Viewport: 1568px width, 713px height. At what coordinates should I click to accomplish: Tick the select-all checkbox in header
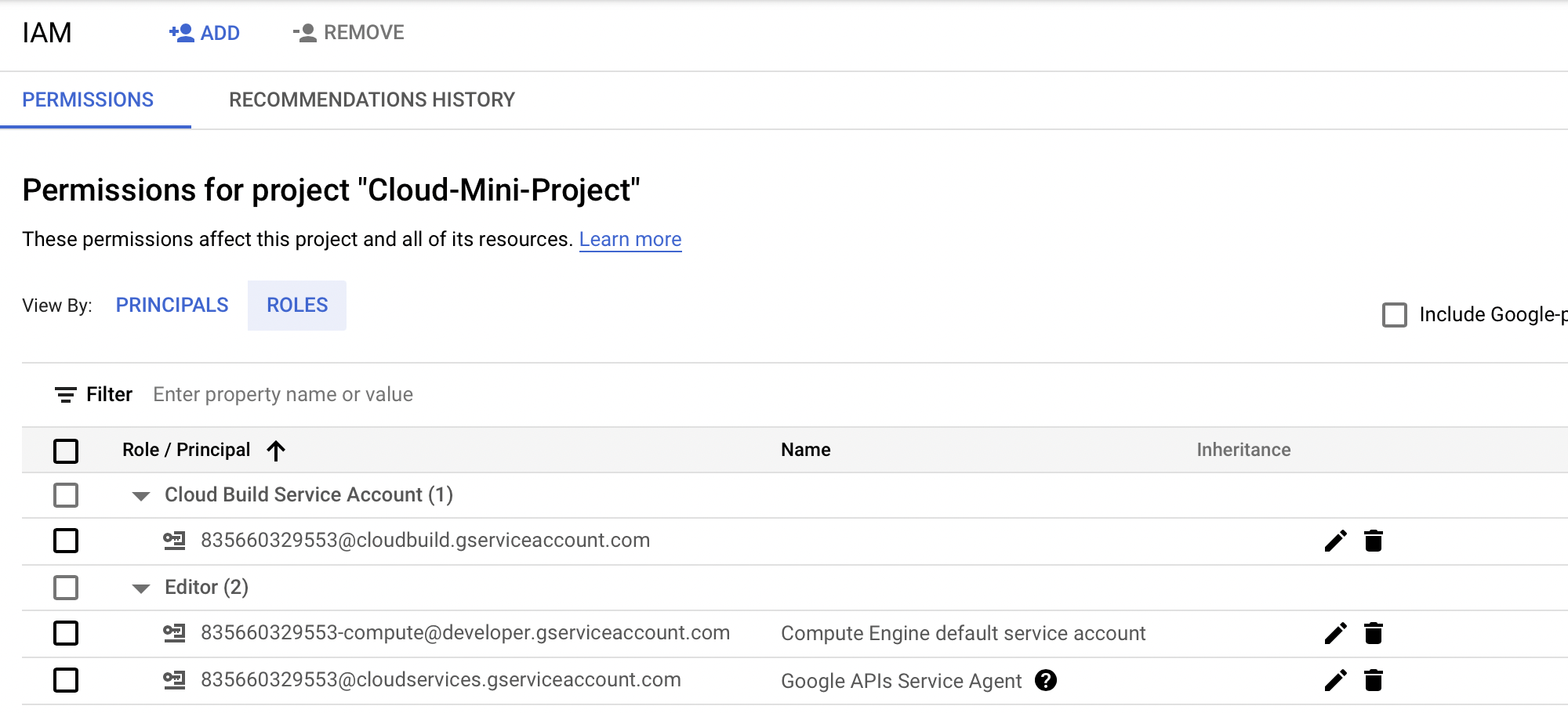(x=66, y=451)
